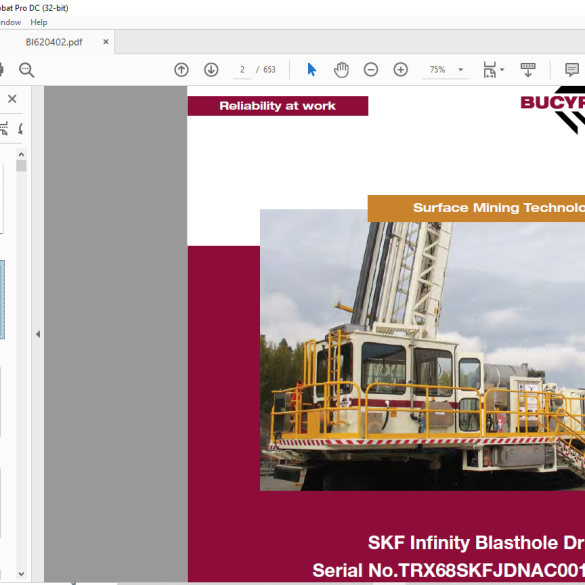Edit the current page number field

(x=242, y=70)
